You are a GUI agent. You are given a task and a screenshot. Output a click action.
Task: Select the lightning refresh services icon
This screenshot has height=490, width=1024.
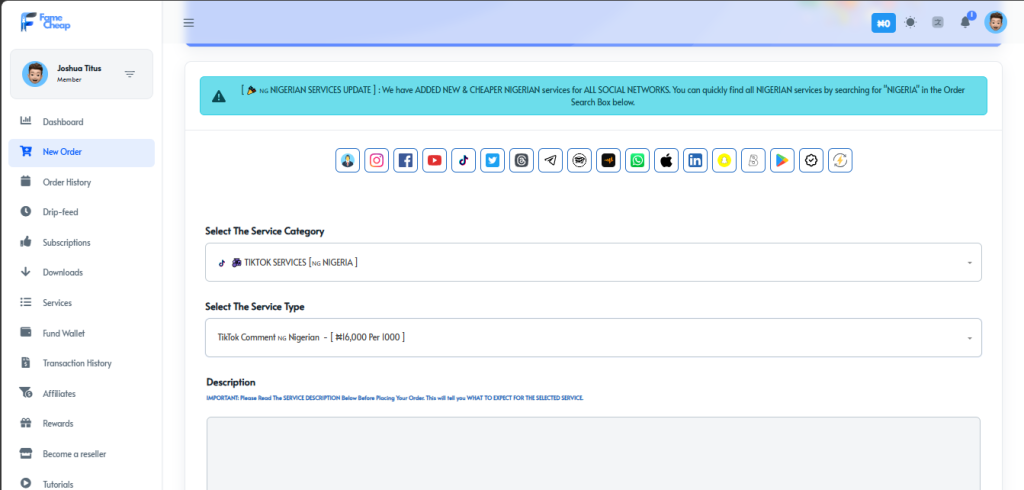click(x=840, y=160)
